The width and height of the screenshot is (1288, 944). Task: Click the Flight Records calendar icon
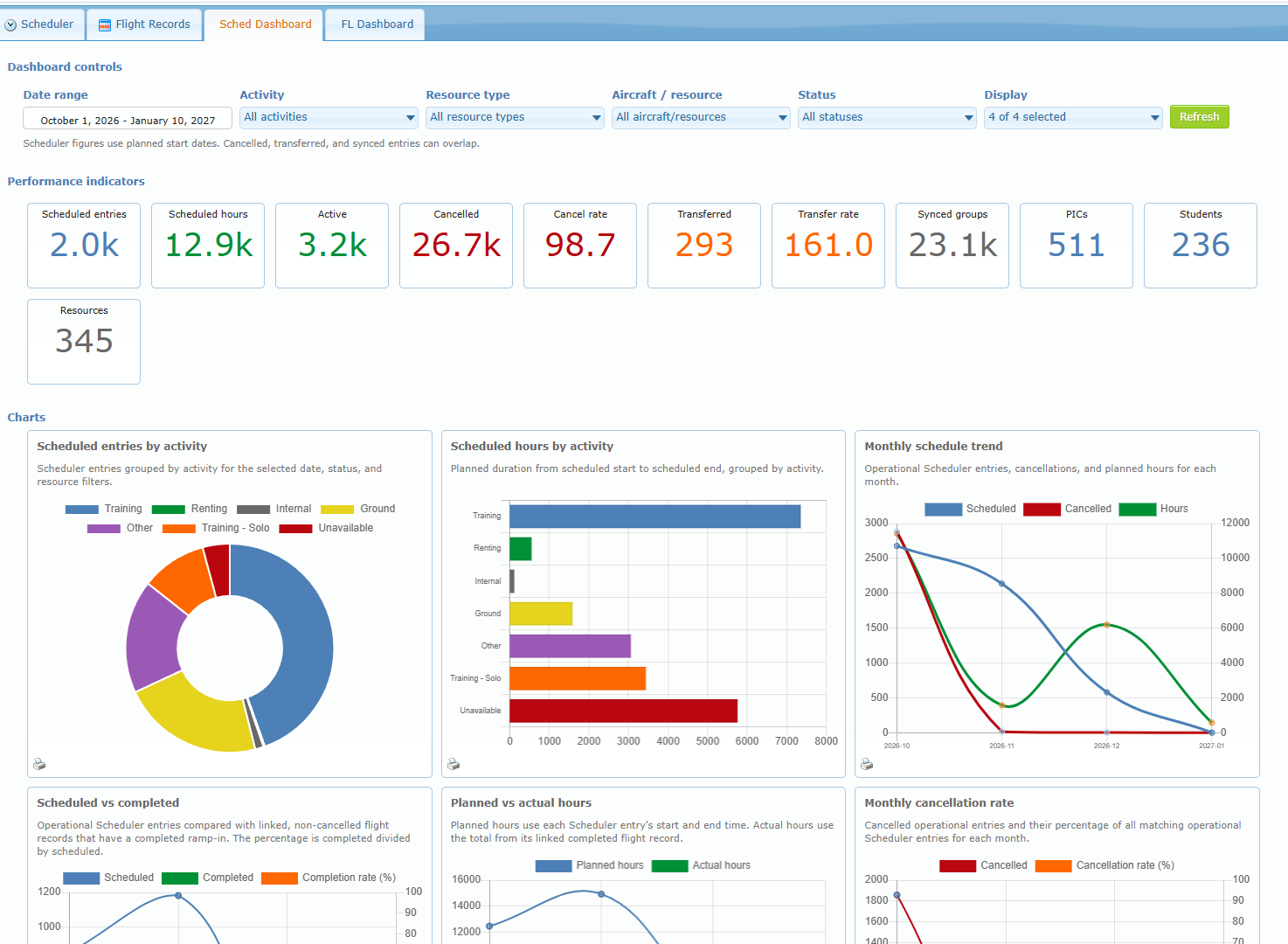(x=105, y=24)
